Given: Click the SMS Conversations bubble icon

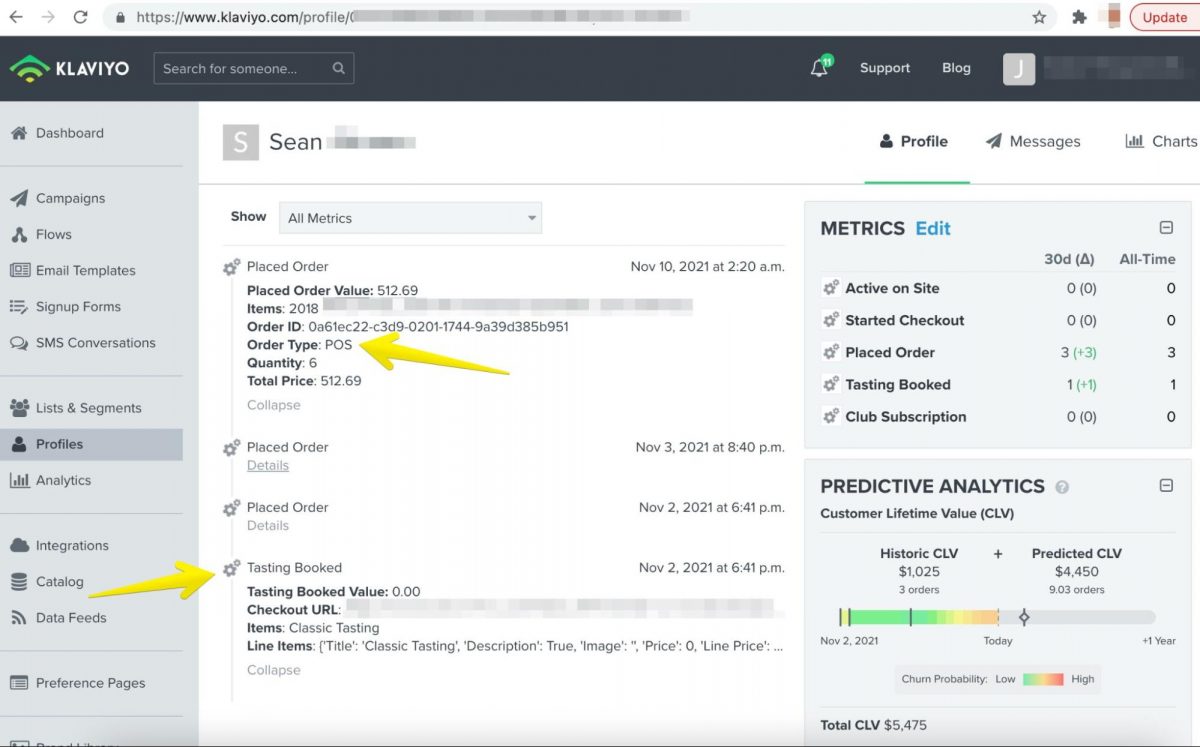Looking at the screenshot, I should 19,343.
